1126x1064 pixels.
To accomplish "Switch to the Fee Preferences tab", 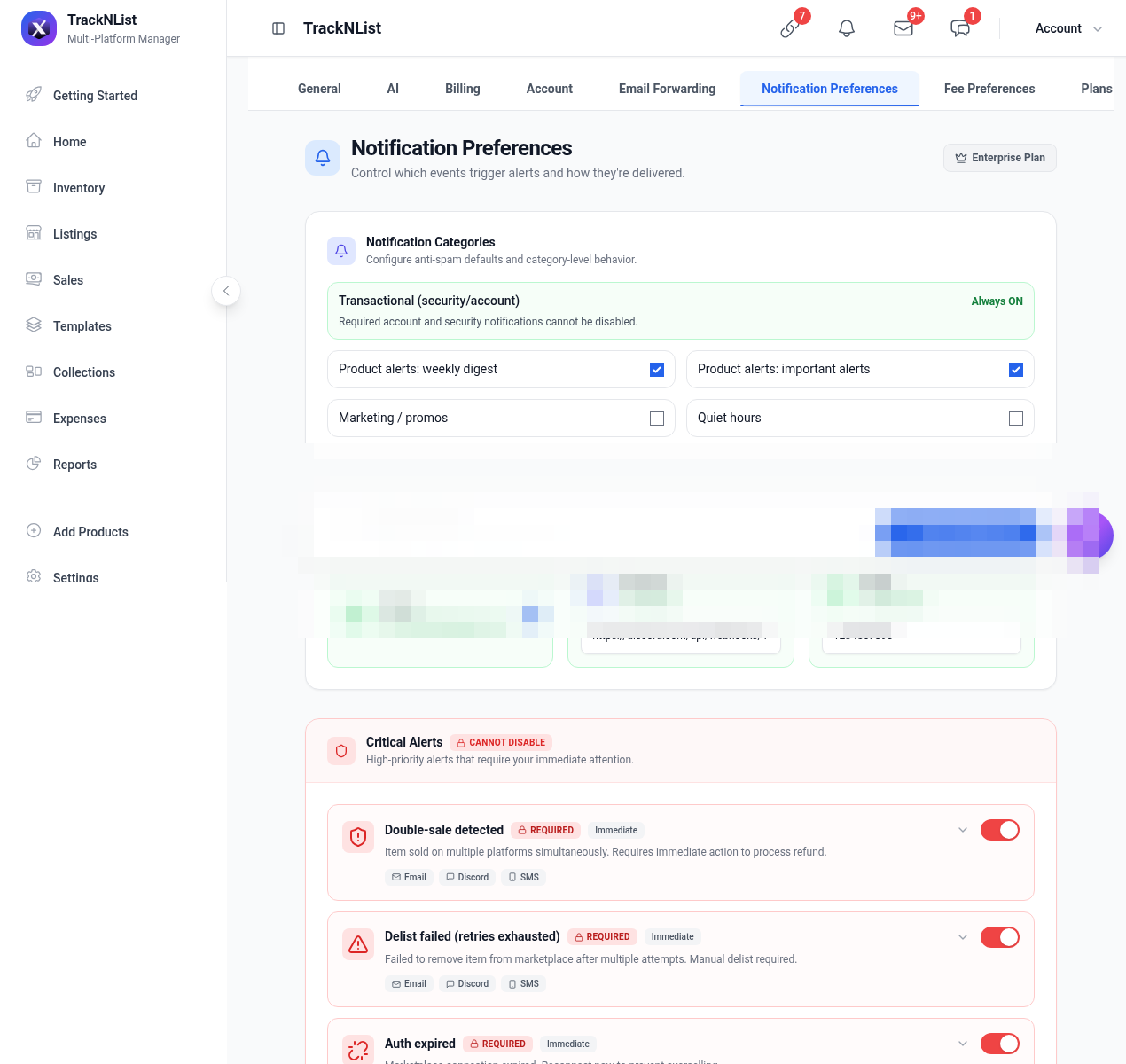I will click(989, 89).
